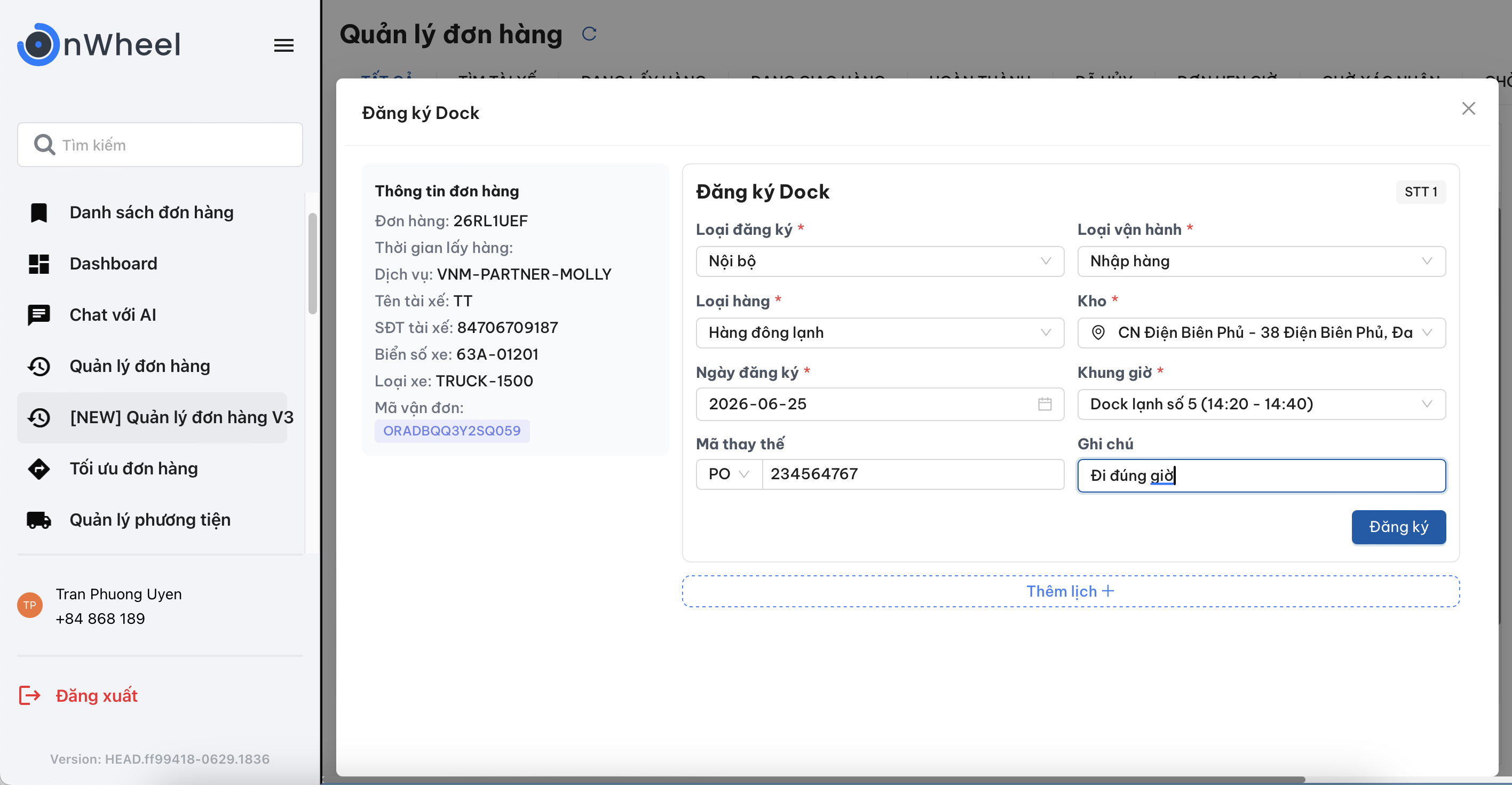Click the Ngày đăng ký date field
This screenshot has width=1512, height=785.
point(879,404)
